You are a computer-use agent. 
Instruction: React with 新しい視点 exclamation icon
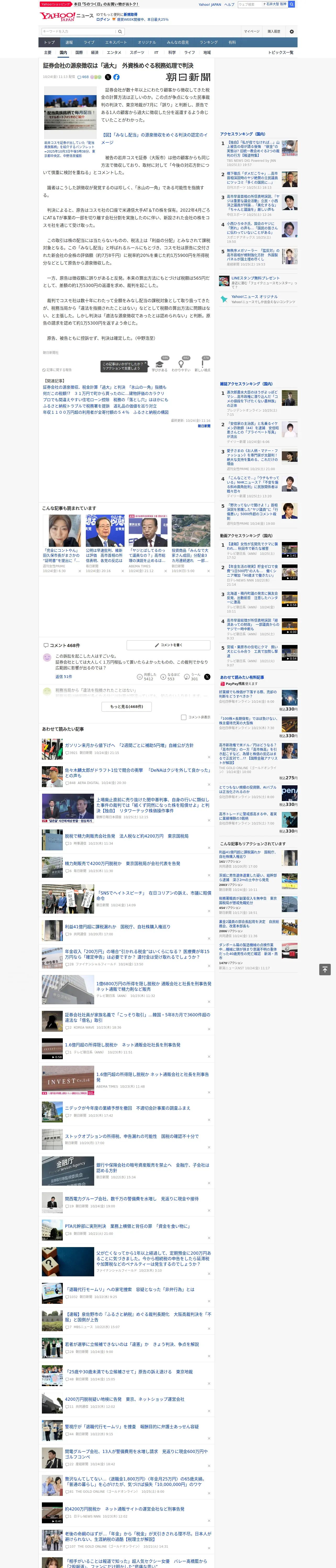[x=203, y=364]
